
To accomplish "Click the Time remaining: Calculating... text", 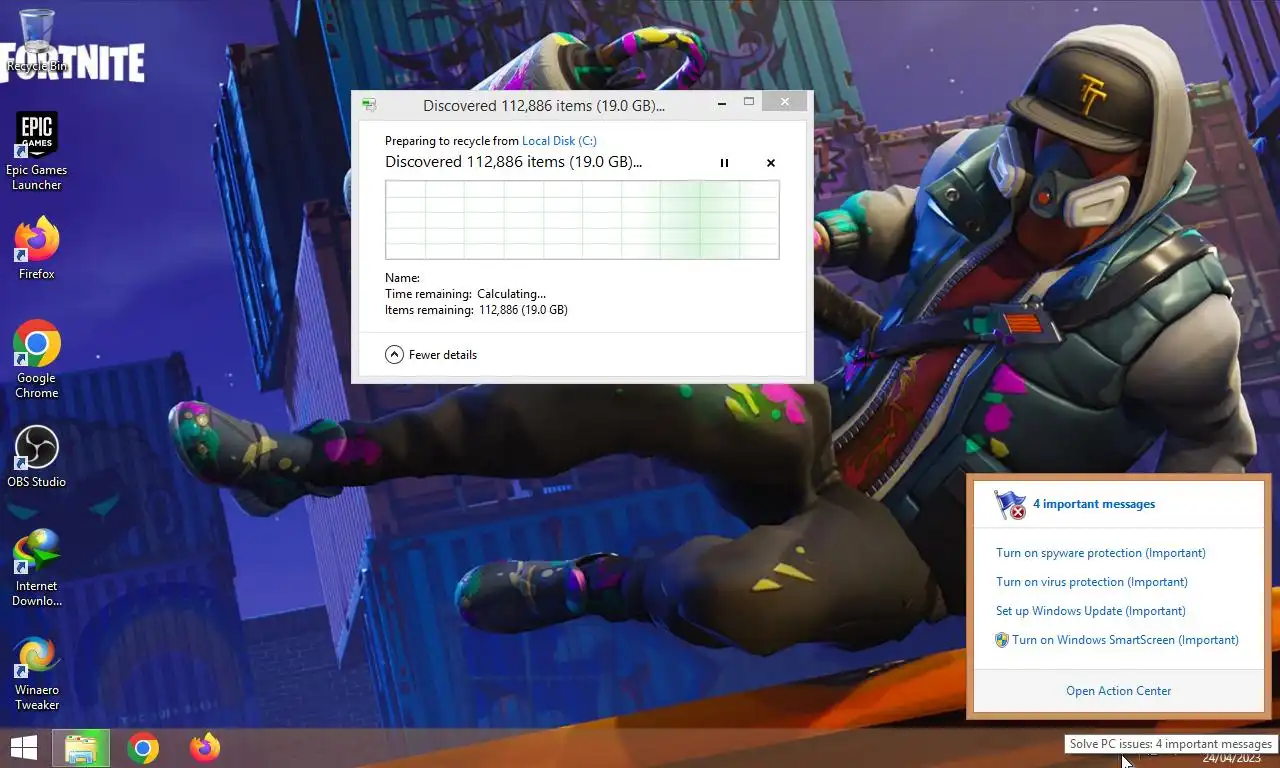I will coord(465,294).
